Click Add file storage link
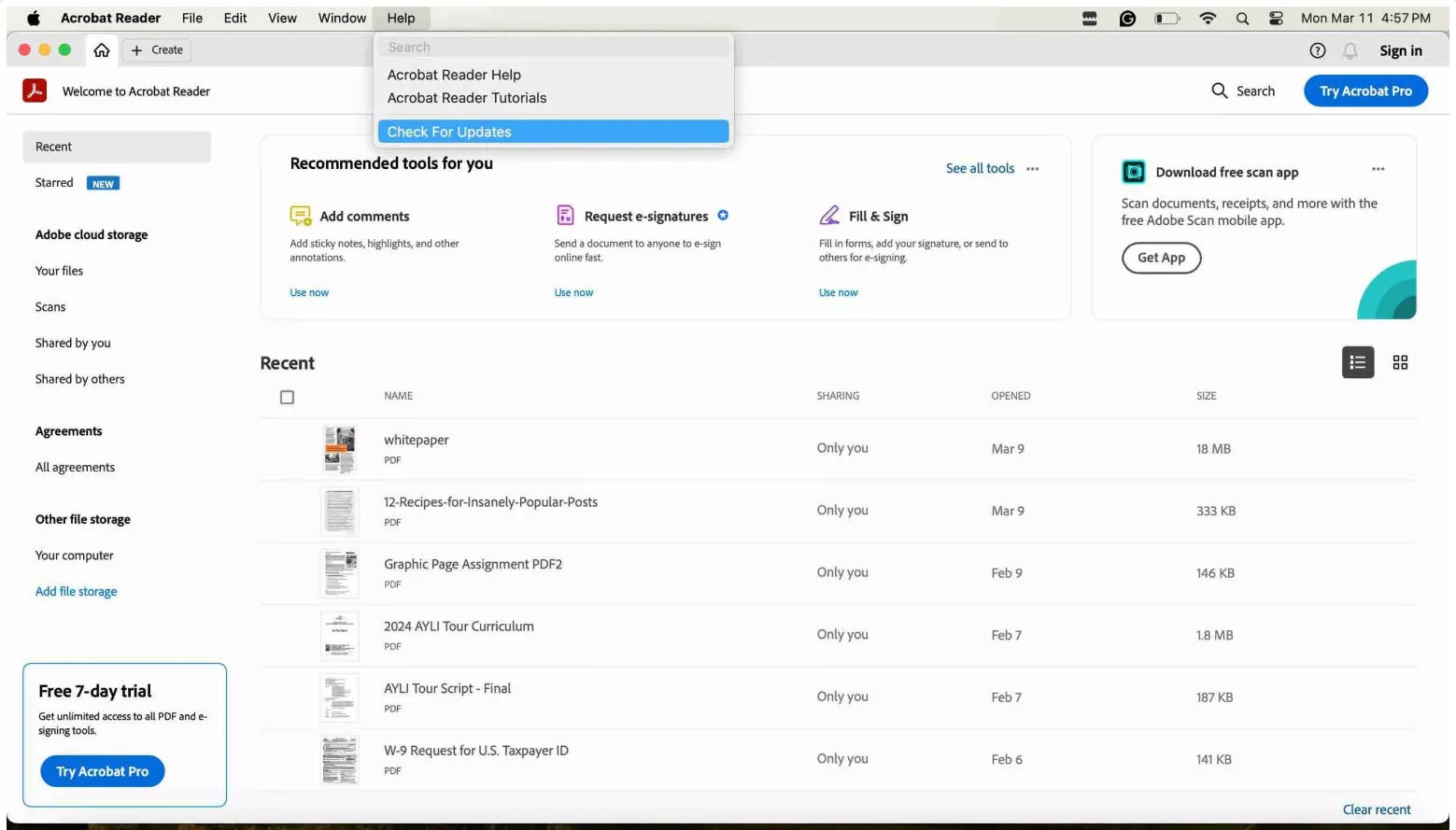 pyautogui.click(x=77, y=592)
